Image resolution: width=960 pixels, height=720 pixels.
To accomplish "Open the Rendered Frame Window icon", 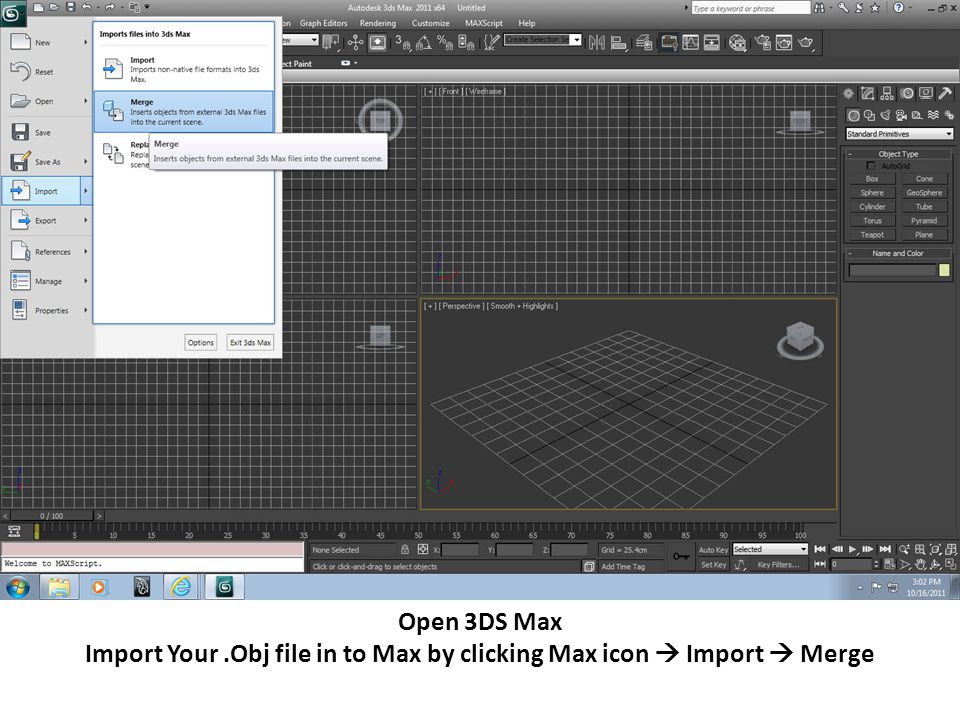I will coord(784,42).
